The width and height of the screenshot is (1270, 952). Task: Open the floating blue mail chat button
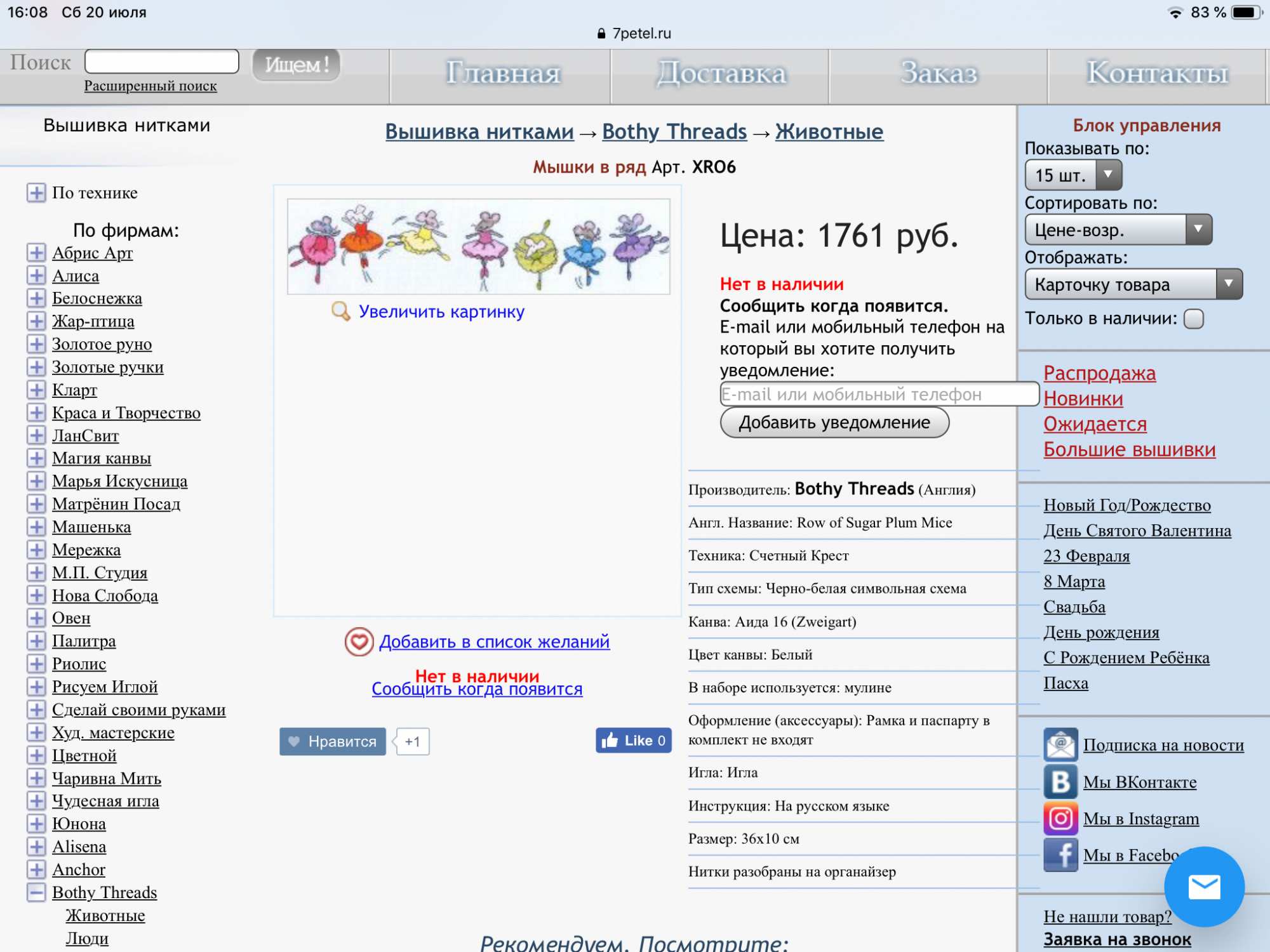[1204, 887]
